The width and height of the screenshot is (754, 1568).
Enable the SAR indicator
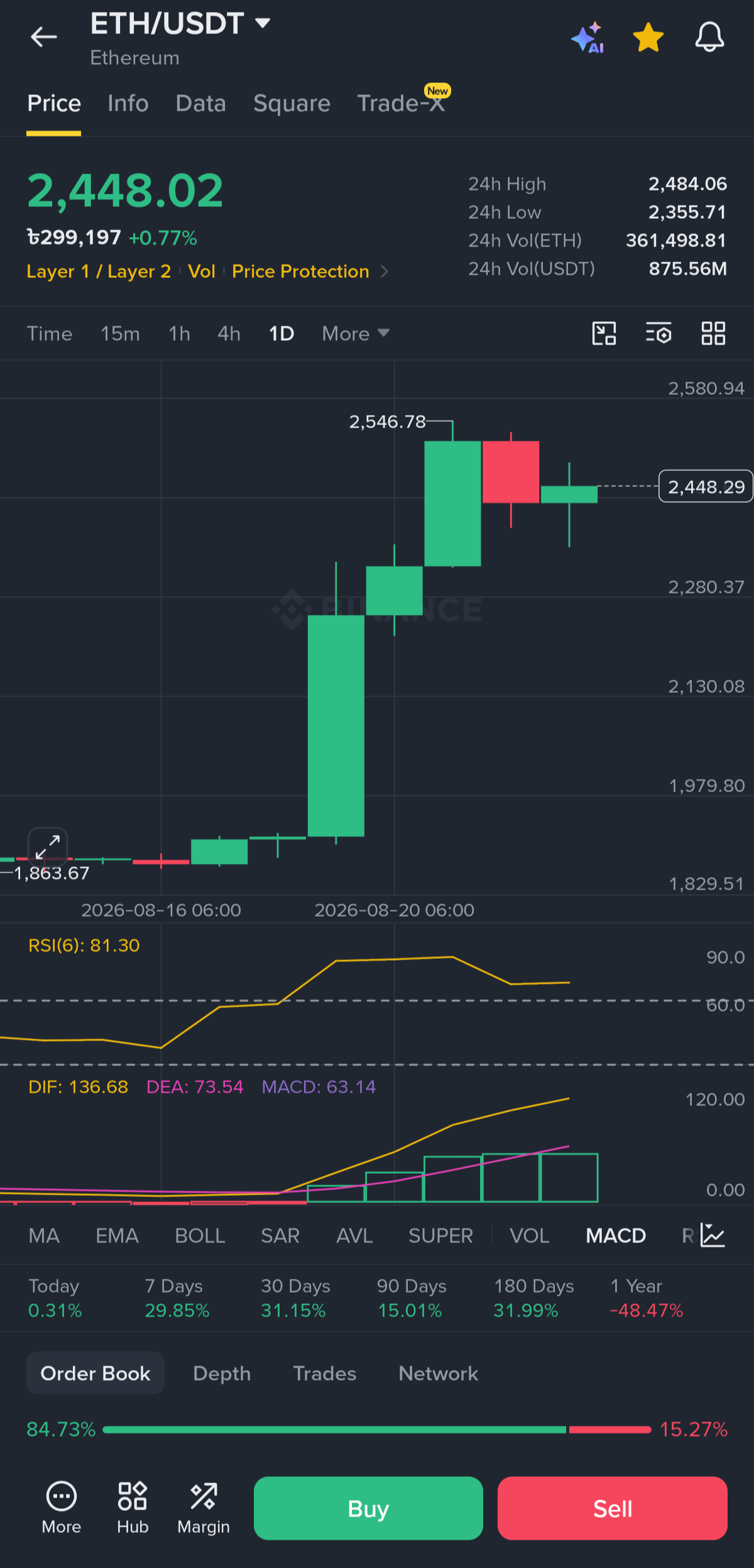pyautogui.click(x=280, y=1236)
